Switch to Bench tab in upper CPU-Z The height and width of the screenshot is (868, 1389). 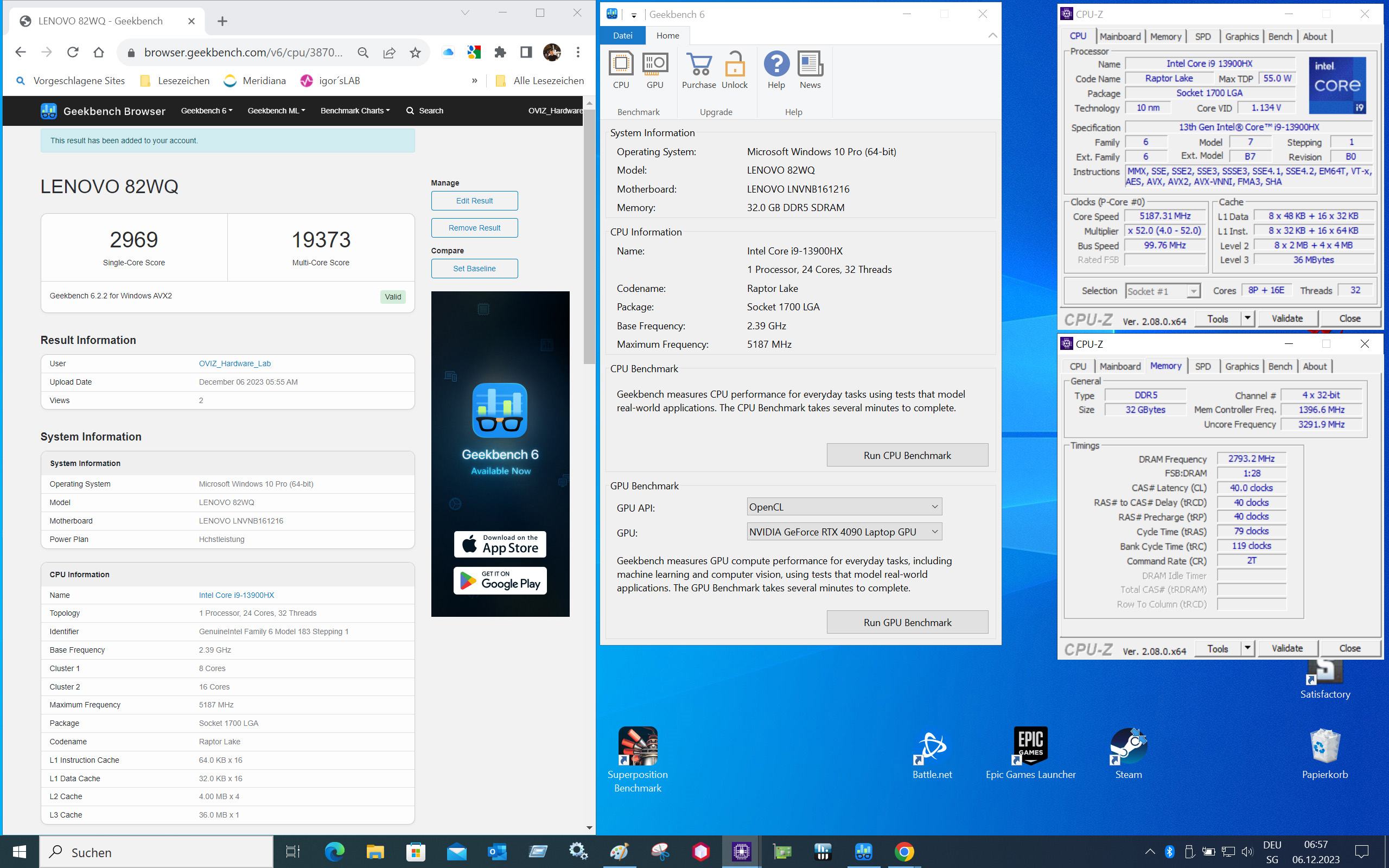point(1280,37)
